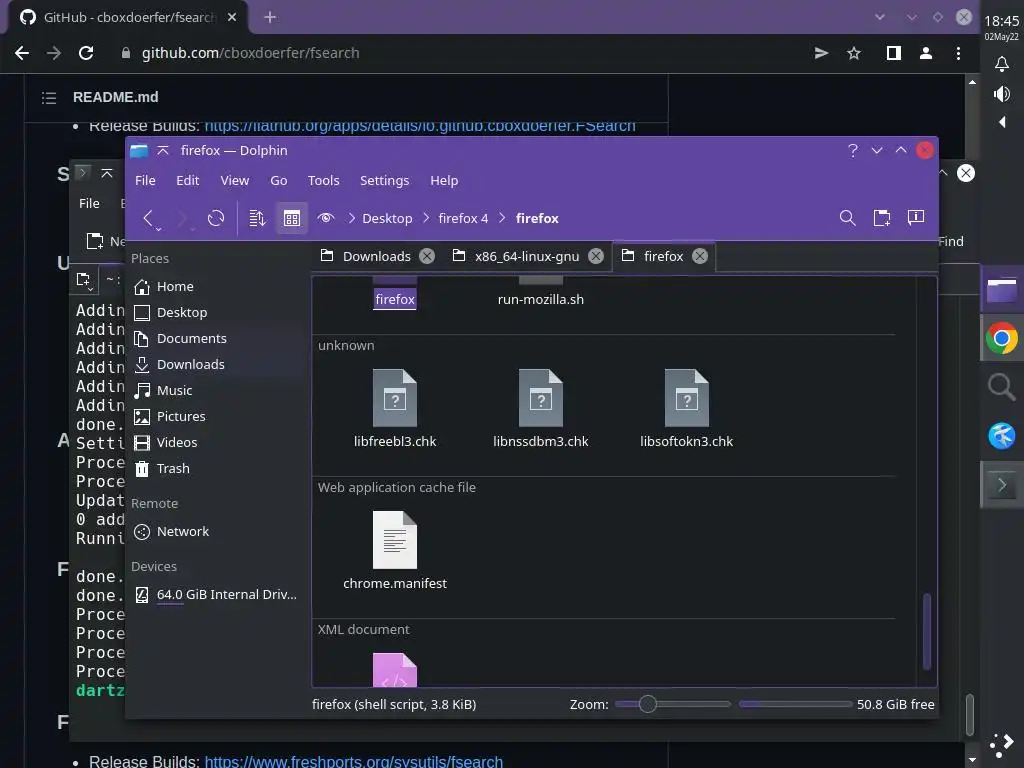Open README.md table of contents icon
Viewport: 1024px width, 768px height.
(49, 98)
